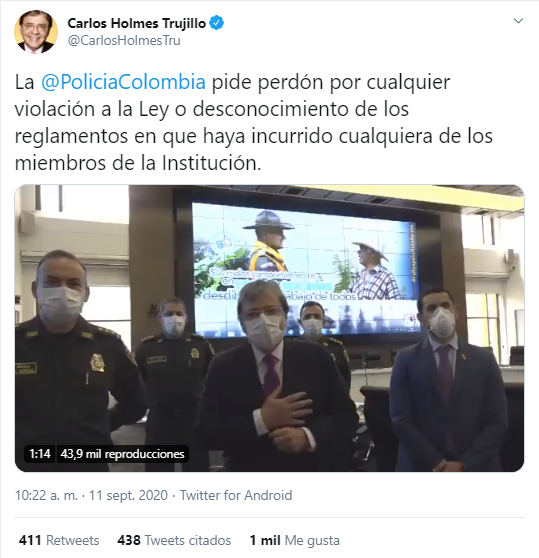The height and width of the screenshot is (558, 539).
Task: Click the 1:14 video duration badge
Action: tap(40, 454)
